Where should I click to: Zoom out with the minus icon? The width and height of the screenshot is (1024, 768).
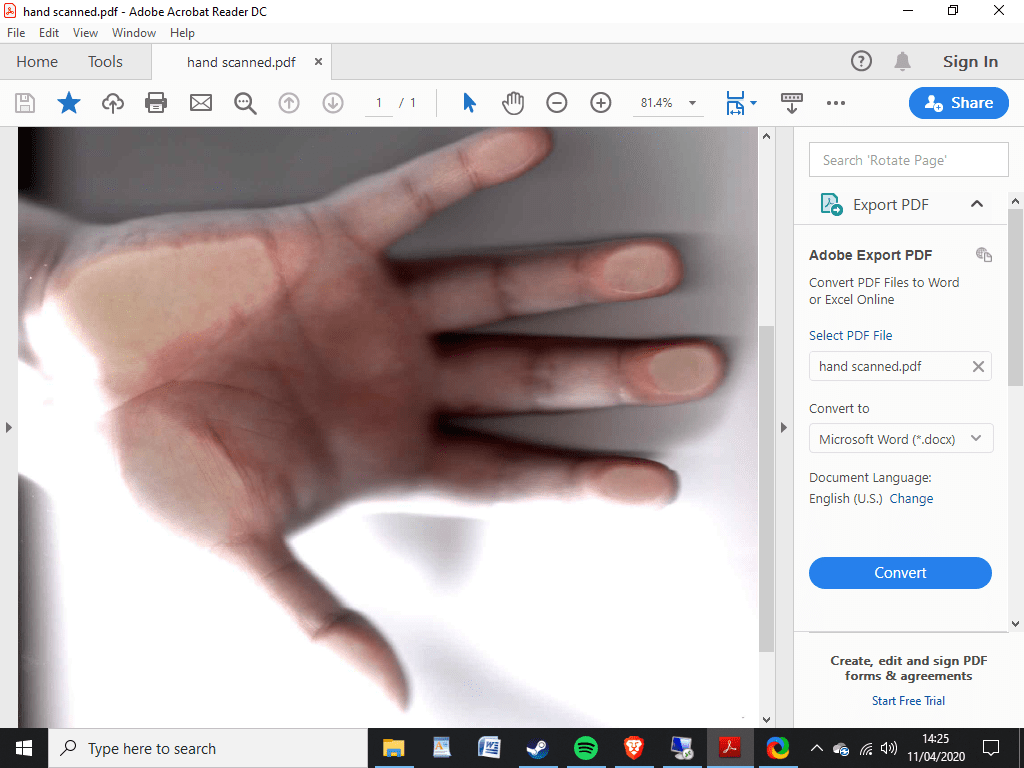point(557,102)
